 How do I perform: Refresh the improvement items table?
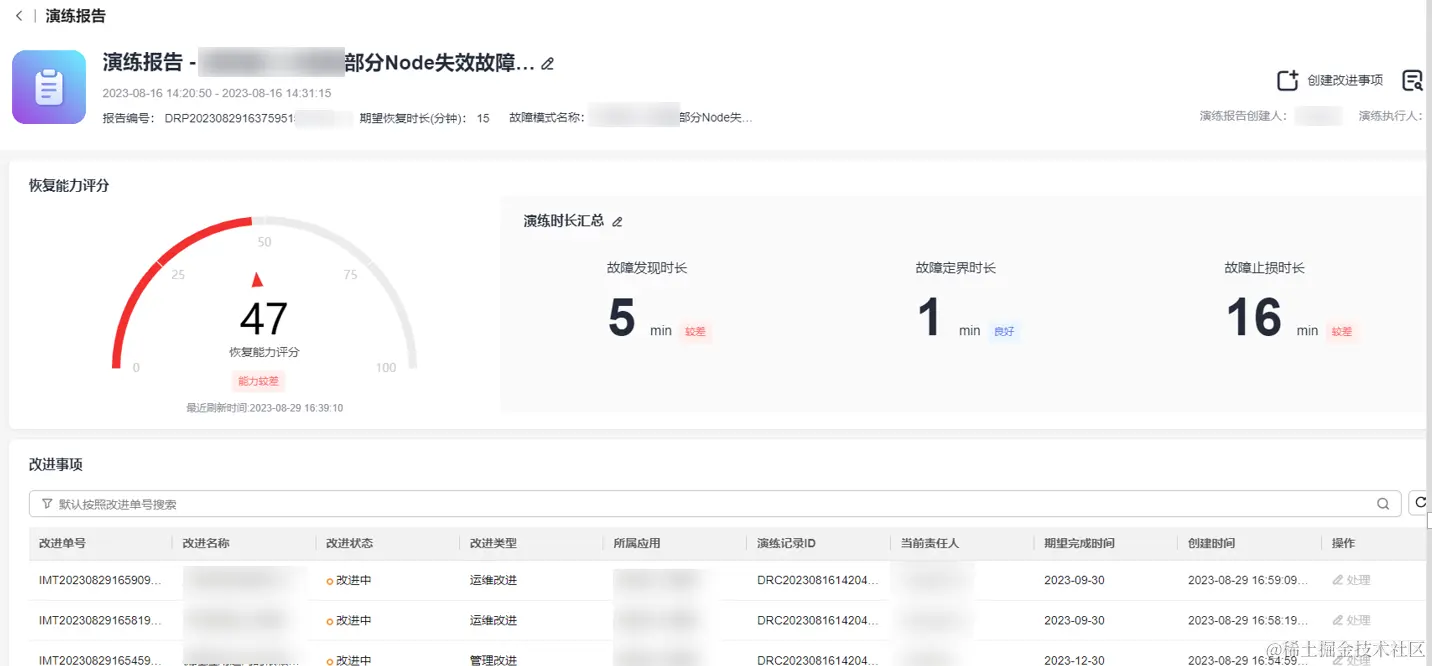1419,503
